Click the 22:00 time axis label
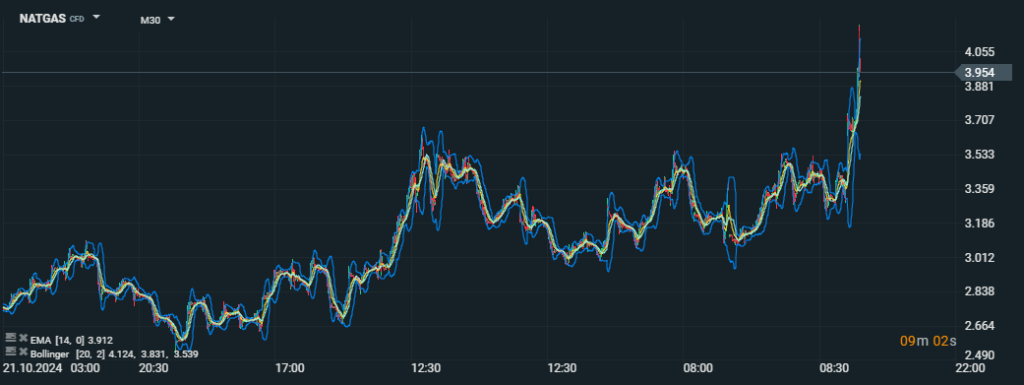This screenshot has height=385, width=1024. pos(970,368)
